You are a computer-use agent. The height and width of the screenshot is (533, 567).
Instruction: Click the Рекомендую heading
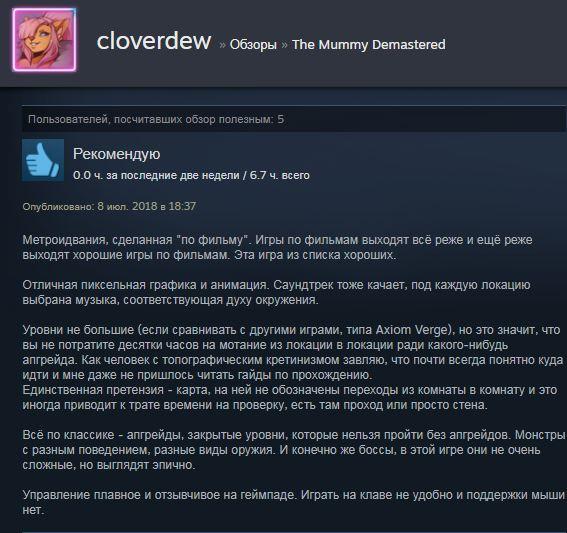(x=116, y=154)
